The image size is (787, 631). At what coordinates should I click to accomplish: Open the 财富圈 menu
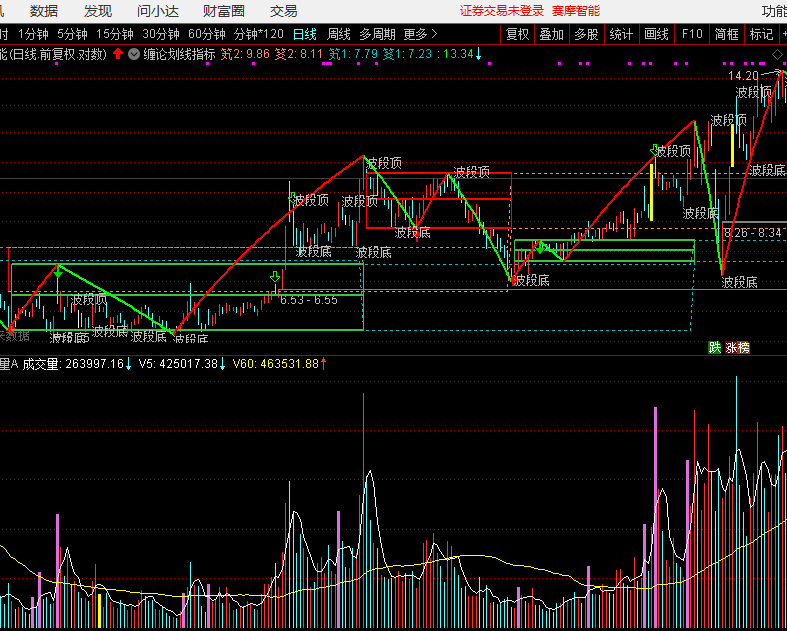pyautogui.click(x=223, y=11)
